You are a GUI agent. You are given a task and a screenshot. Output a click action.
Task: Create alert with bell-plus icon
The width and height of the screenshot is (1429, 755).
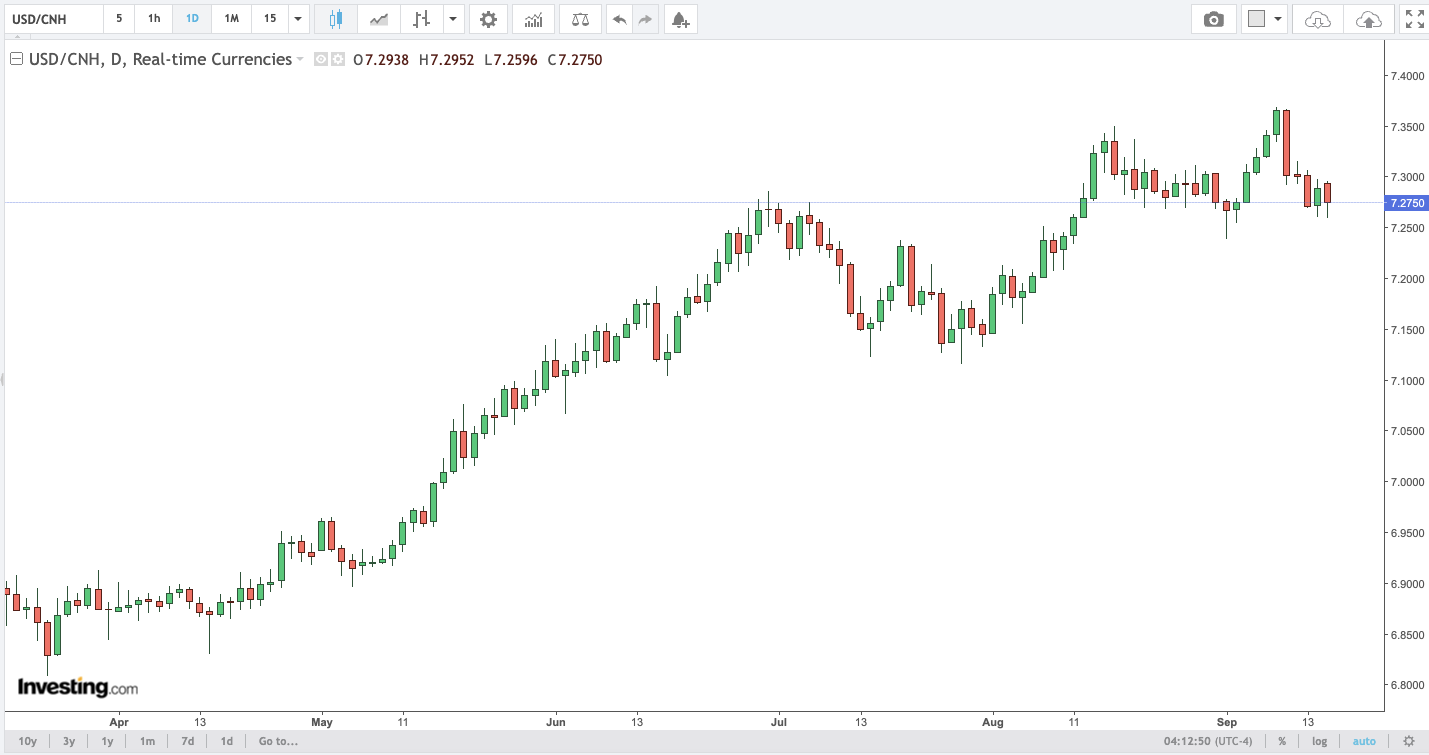[x=680, y=19]
